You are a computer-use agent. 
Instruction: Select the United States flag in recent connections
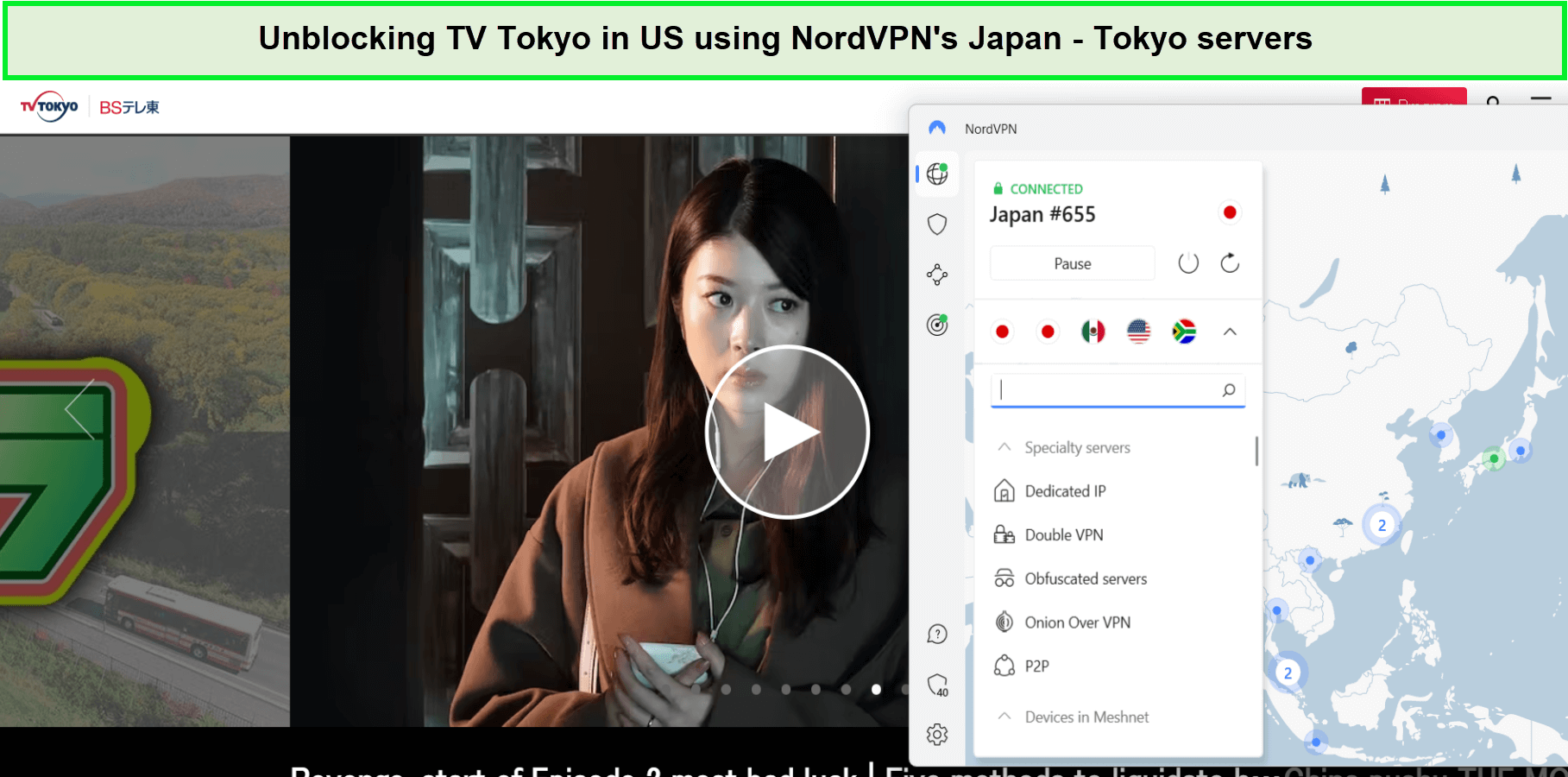coord(1139,332)
